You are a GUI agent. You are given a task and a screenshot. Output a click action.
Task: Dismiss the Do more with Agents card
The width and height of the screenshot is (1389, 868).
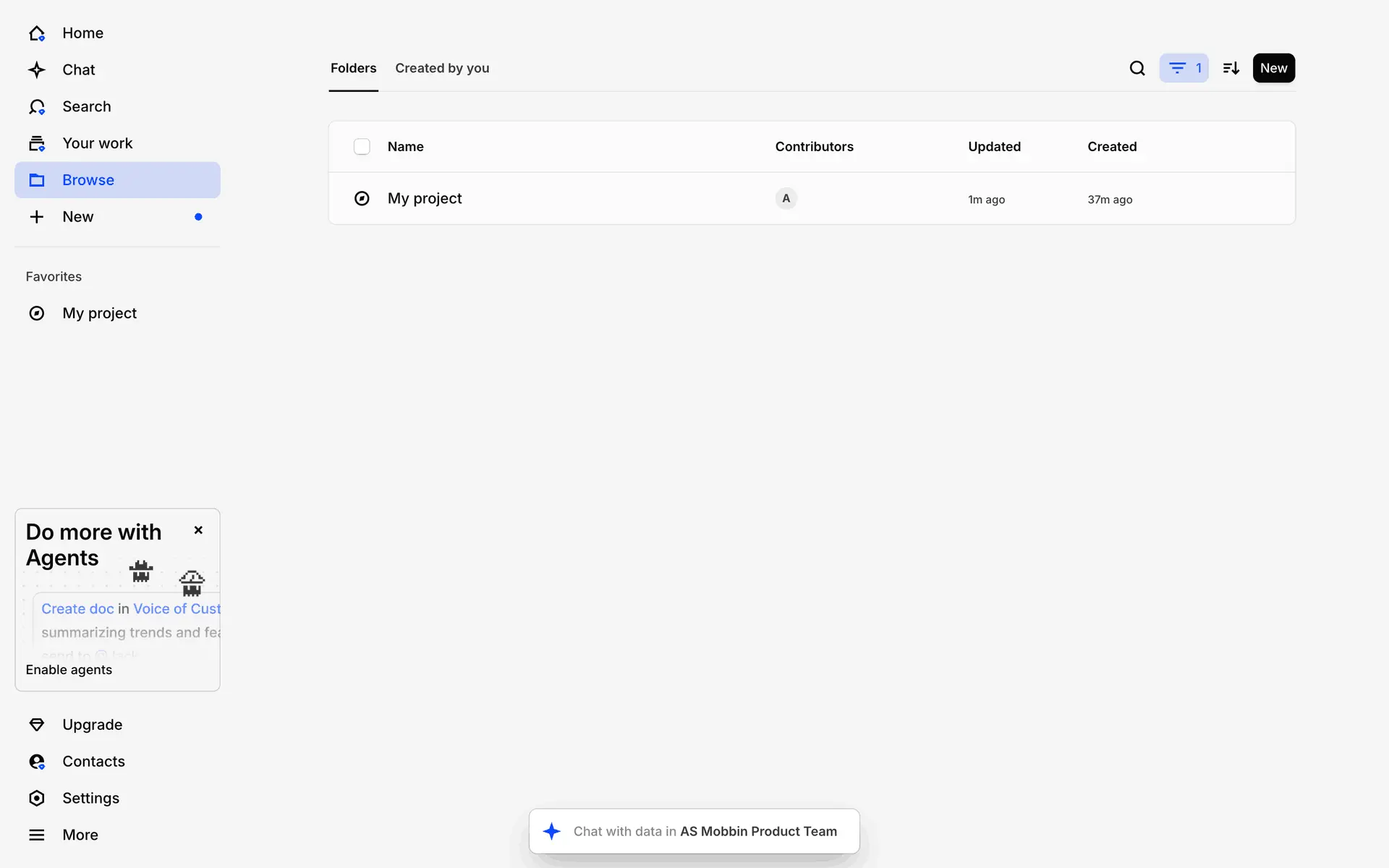[x=198, y=530]
